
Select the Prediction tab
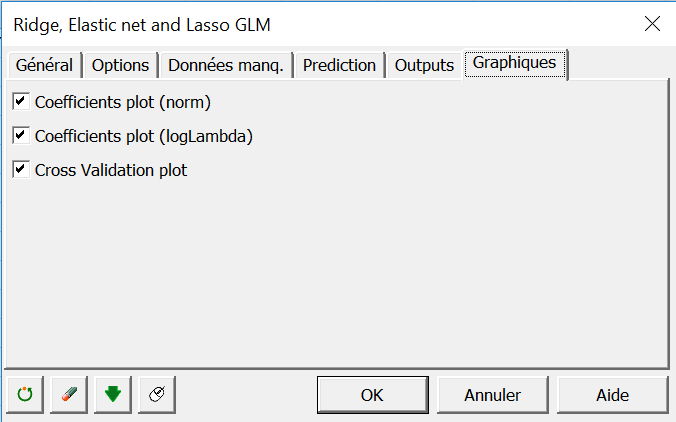(339, 65)
